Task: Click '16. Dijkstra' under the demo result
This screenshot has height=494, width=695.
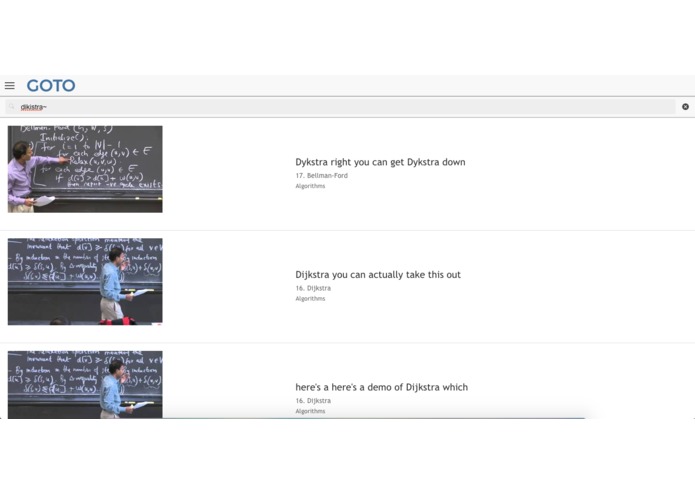Action: tap(313, 401)
